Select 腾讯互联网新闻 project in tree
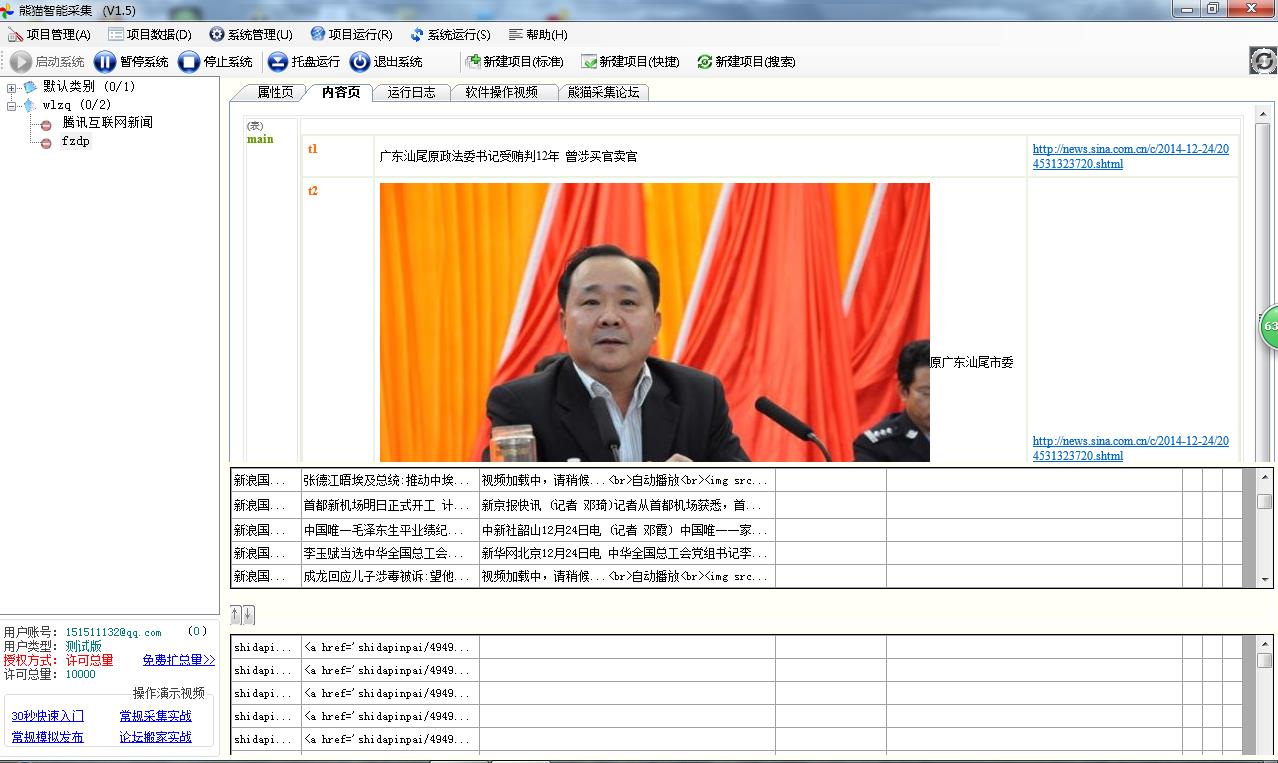The width and height of the screenshot is (1278, 763). 107,123
